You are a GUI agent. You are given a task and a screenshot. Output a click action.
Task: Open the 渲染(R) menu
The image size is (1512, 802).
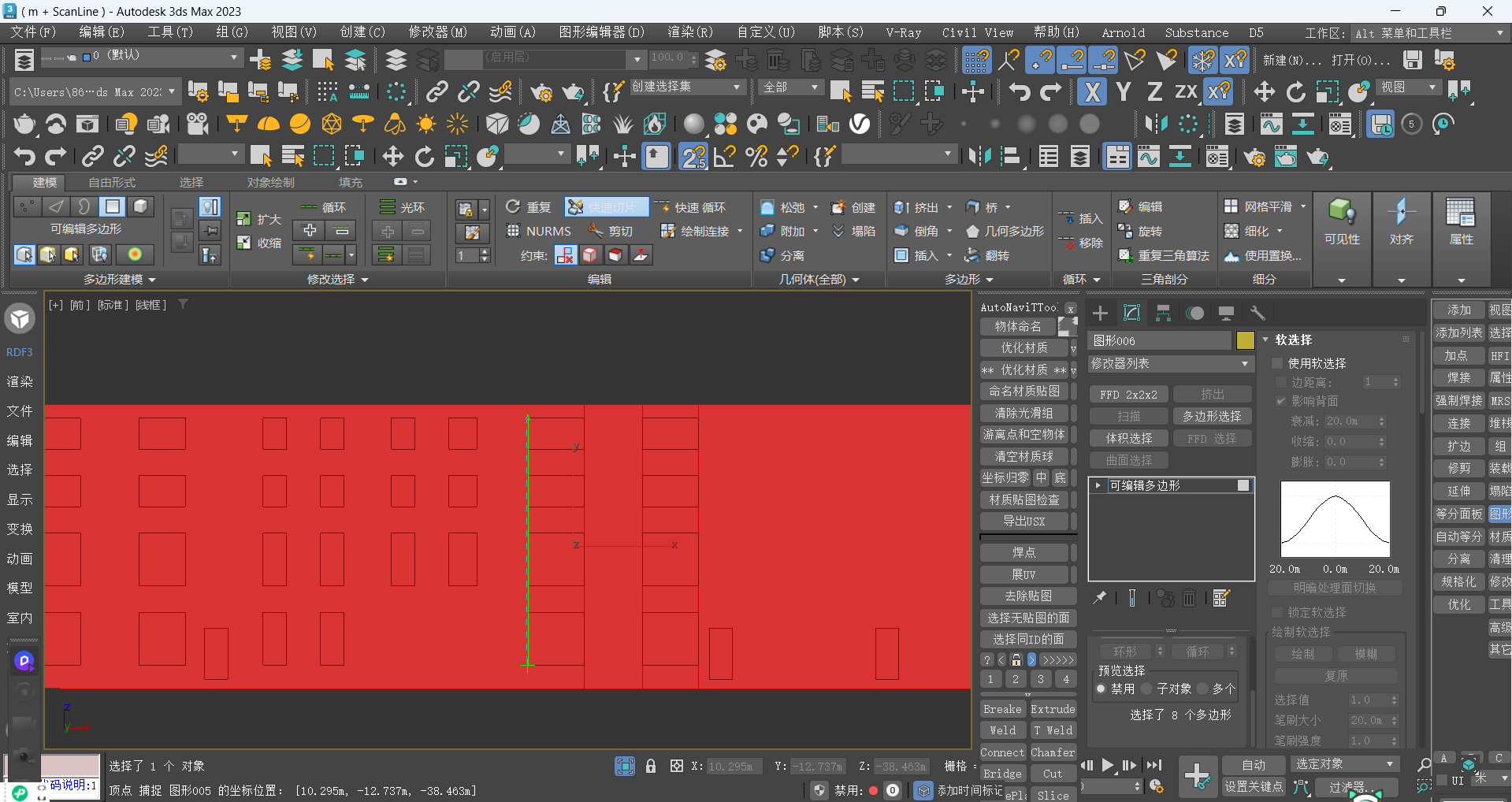click(x=690, y=32)
